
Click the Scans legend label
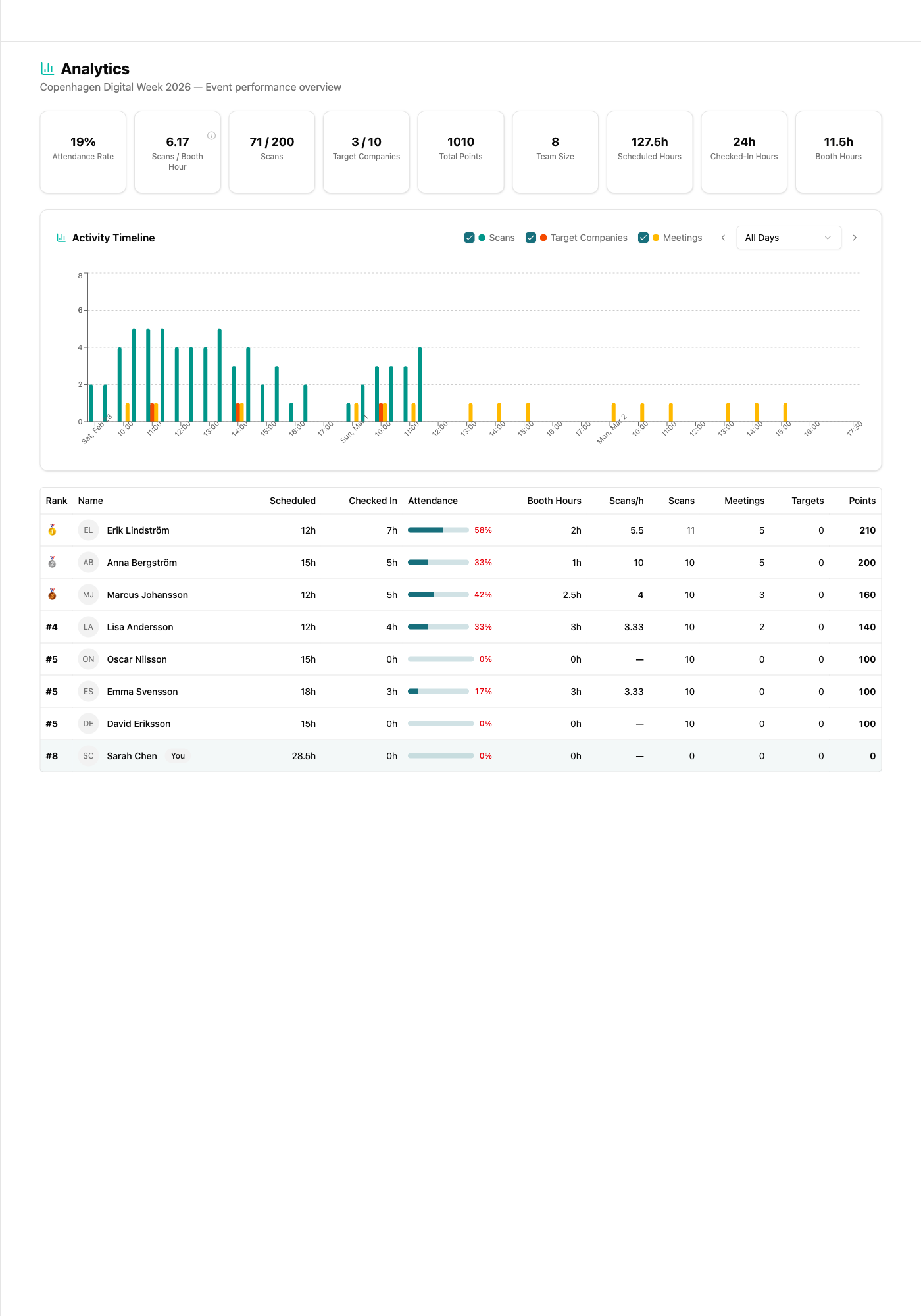pyautogui.click(x=502, y=238)
